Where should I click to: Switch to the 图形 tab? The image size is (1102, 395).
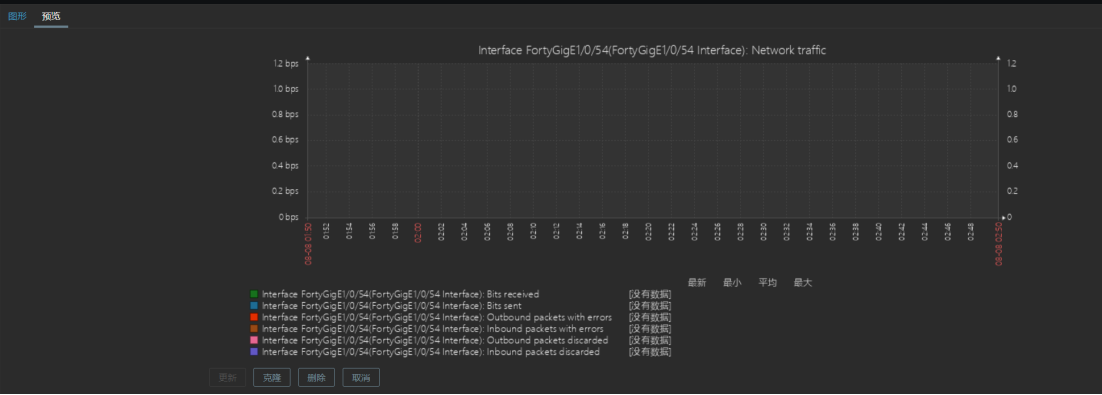pyautogui.click(x=17, y=15)
